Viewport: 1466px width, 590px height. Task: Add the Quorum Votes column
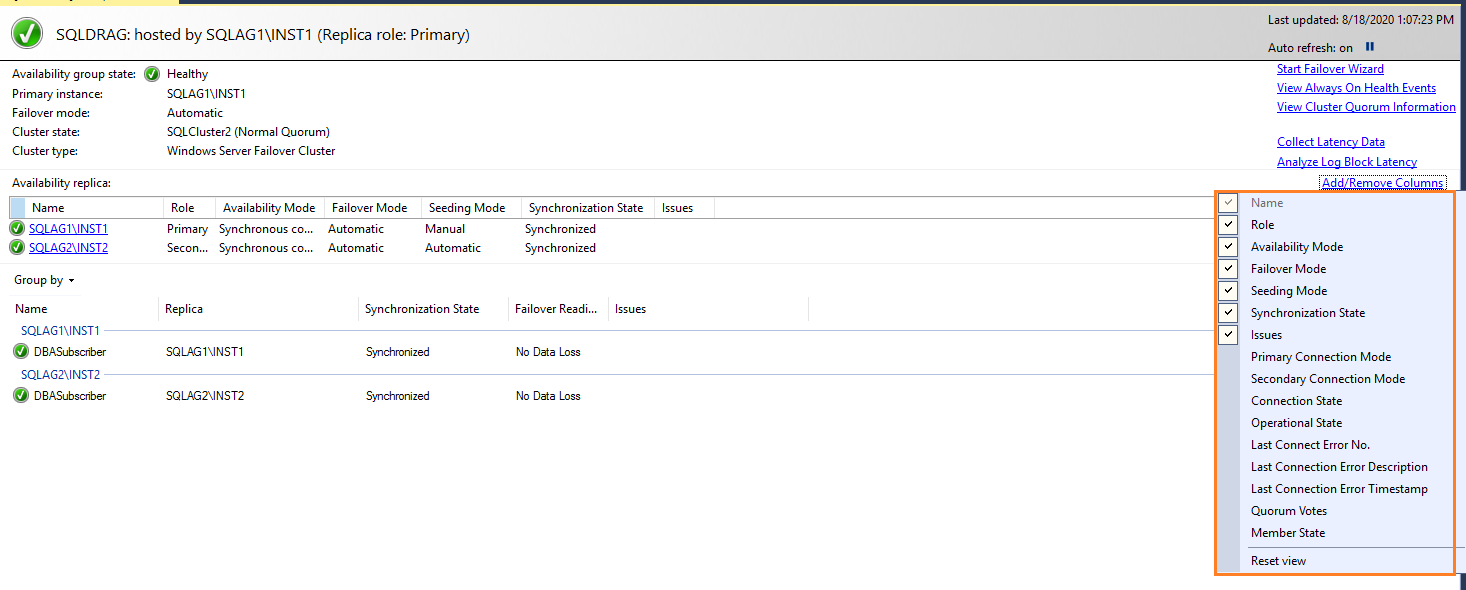click(1289, 511)
